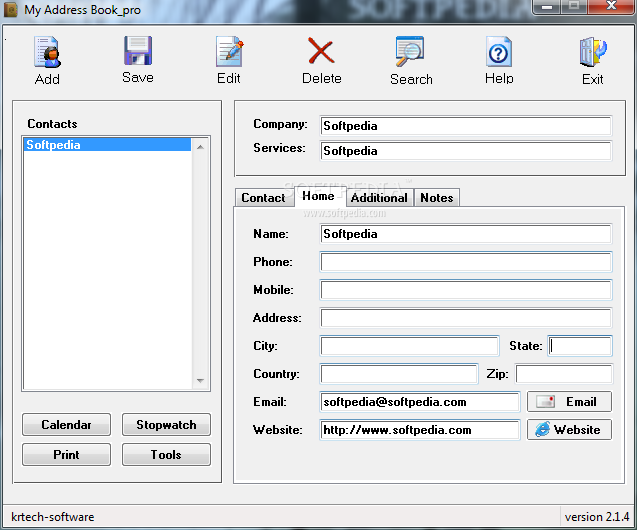This screenshot has height=530, width=637.
Task: Click into the Name field
Action: tap(466, 234)
